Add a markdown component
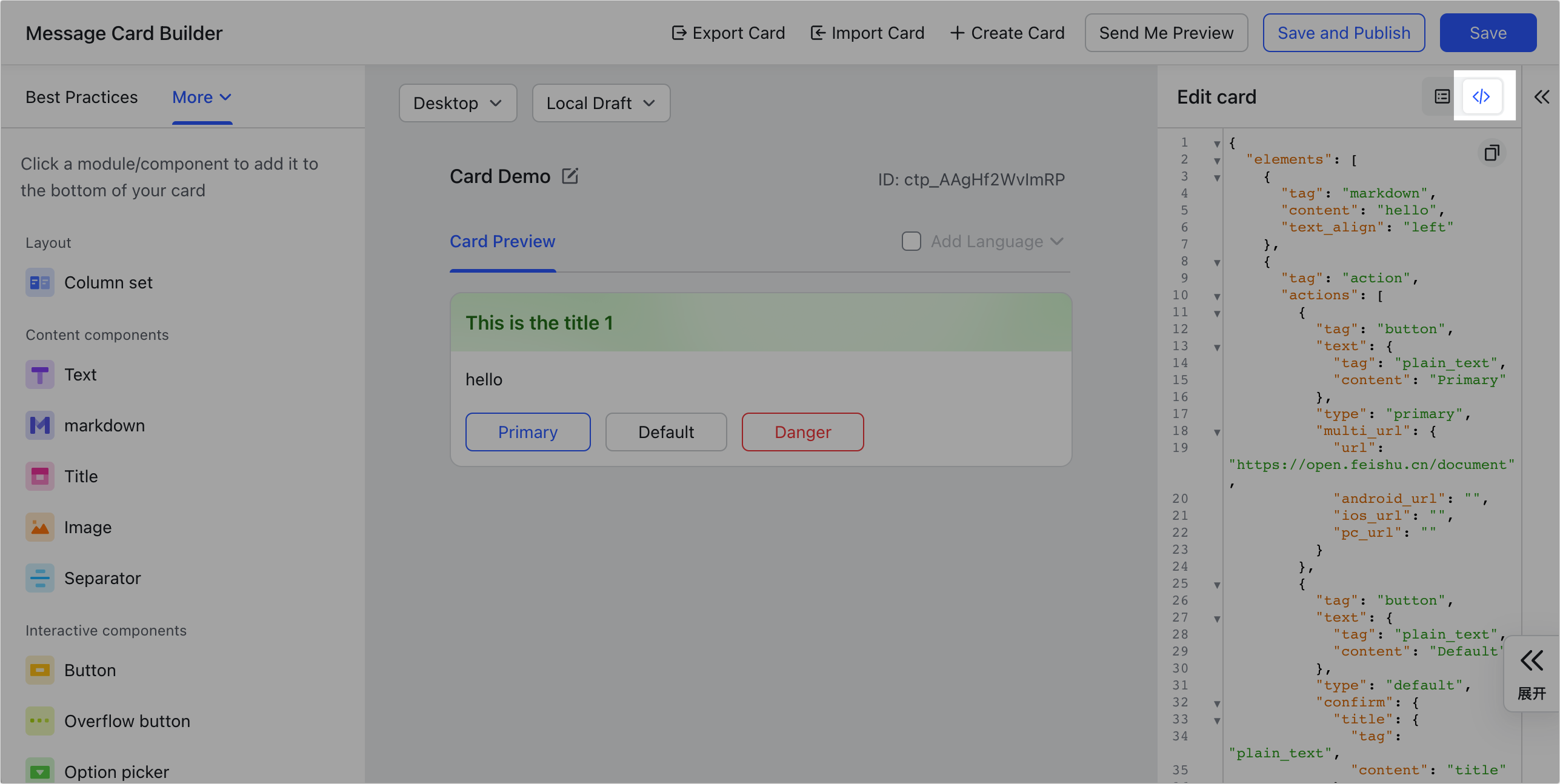Viewport: 1560px width, 784px height. (85, 425)
